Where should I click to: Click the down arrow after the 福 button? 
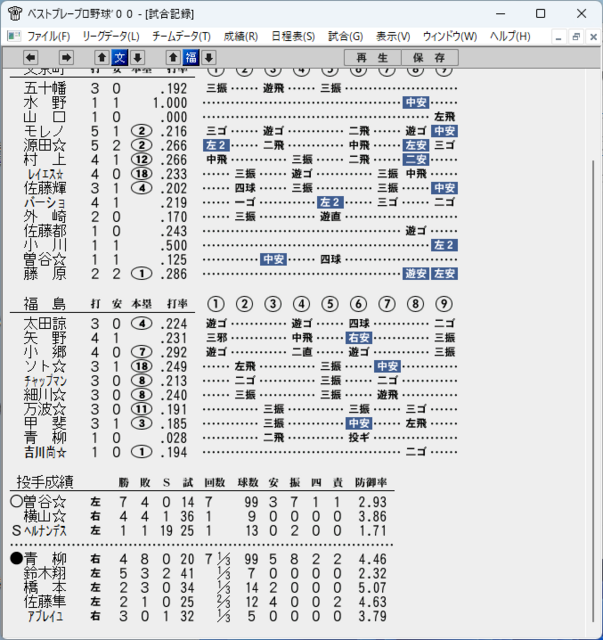pos(209,58)
